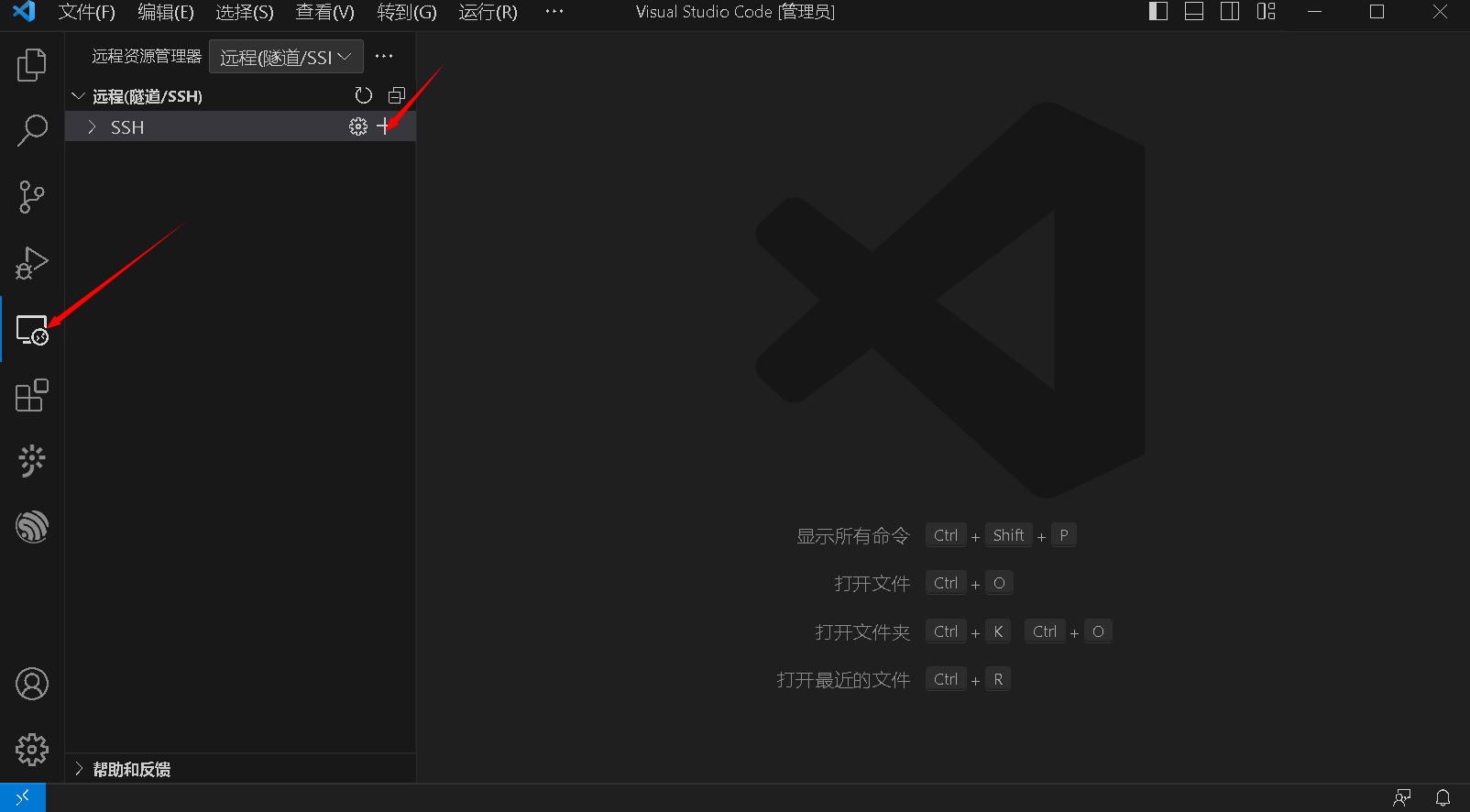Click the 打开文件 hint text
Image resolution: width=1470 pixels, height=812 pixels.
coord(872,584)
